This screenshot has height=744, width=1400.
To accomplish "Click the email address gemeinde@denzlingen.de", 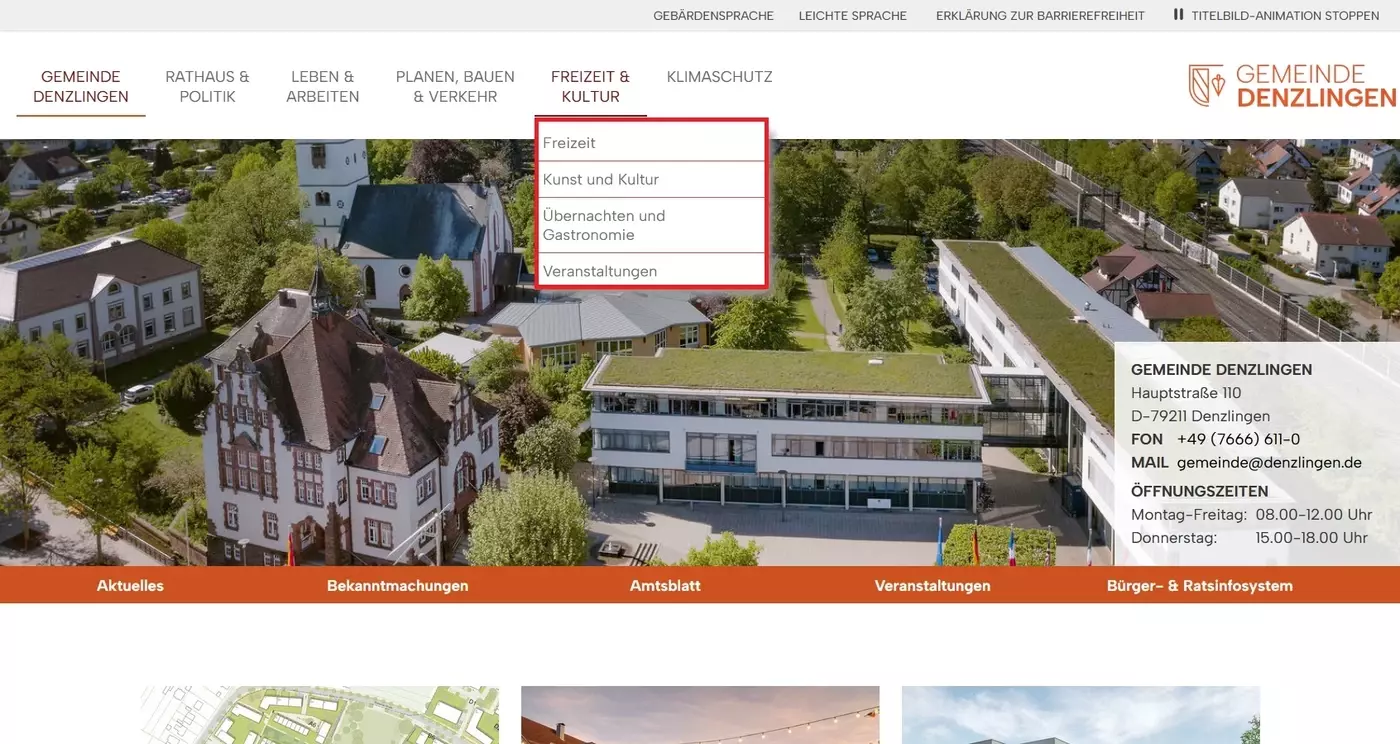I will 1270,462.
